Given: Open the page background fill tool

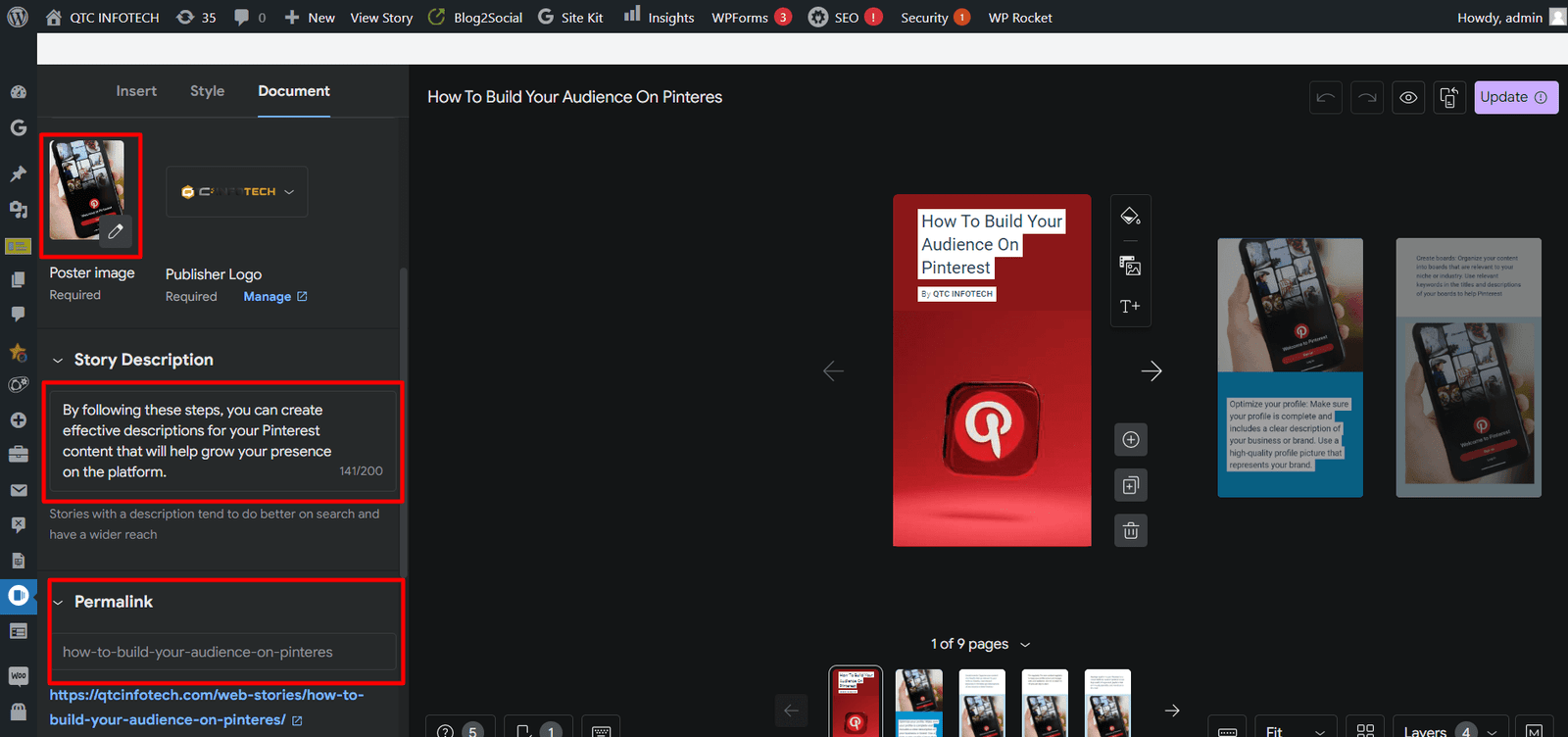Looking at the screenshot, I should coord(1130,217).
